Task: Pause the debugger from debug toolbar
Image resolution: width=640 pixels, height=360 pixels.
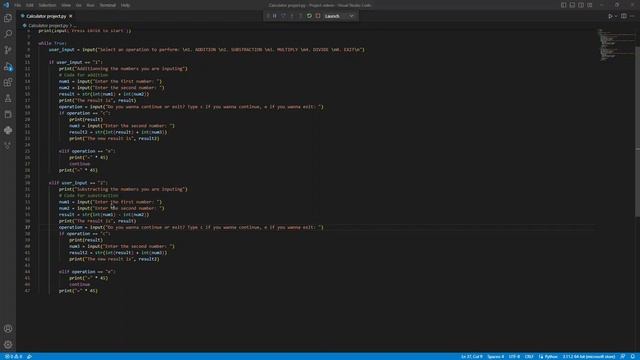Action: coord(275,16)
